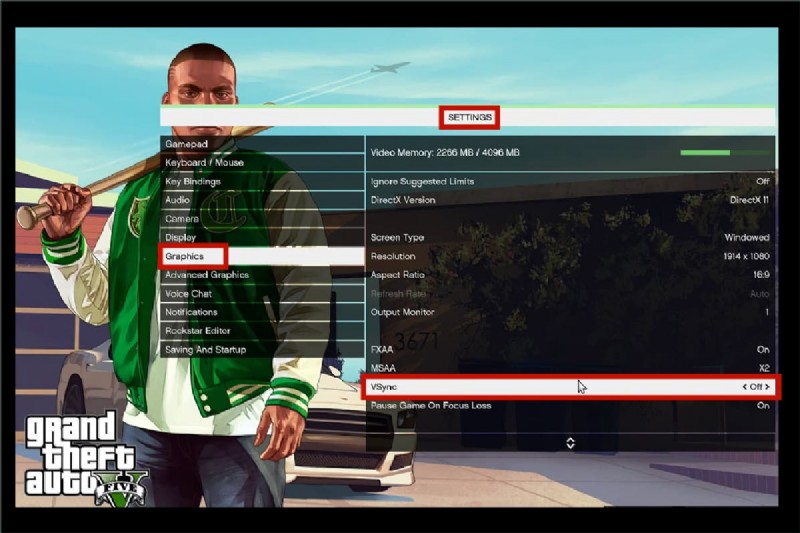Change the DirectX Version setting
The height and width of the screenshot is (533, 800).
(x=570, y=200)
